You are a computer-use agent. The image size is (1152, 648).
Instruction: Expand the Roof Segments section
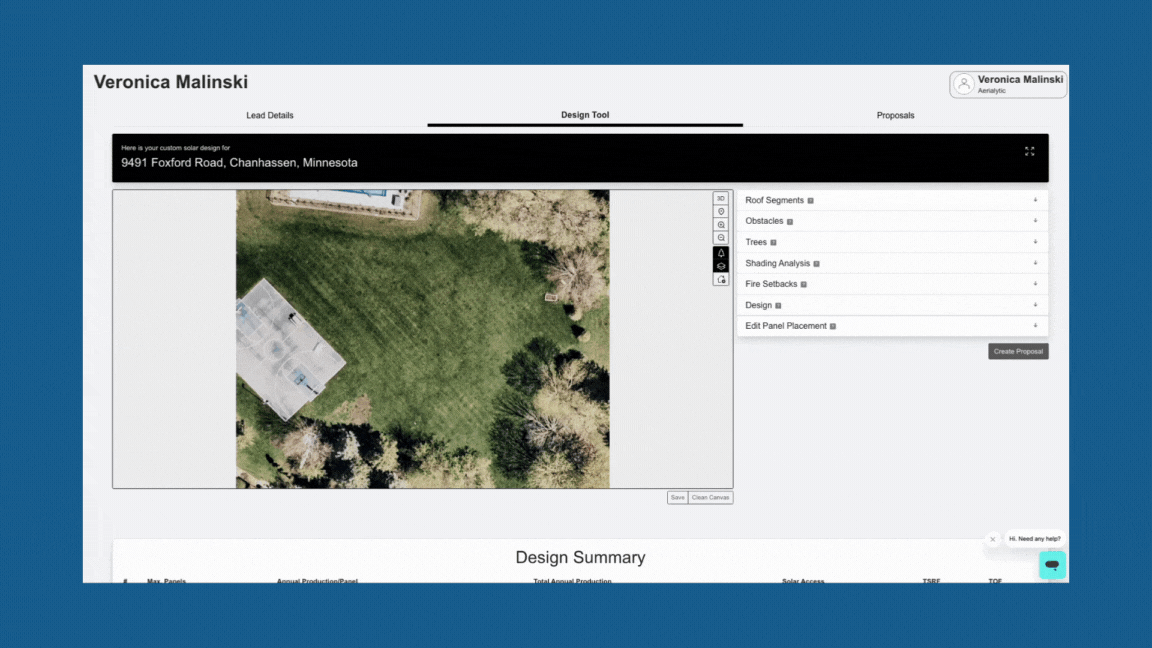point(892,200)
